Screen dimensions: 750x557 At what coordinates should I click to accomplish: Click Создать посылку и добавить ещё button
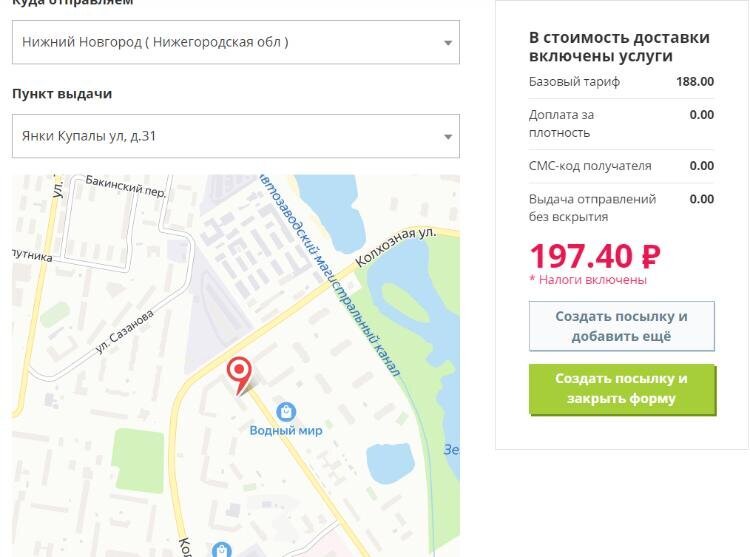[x=621, y=326]
